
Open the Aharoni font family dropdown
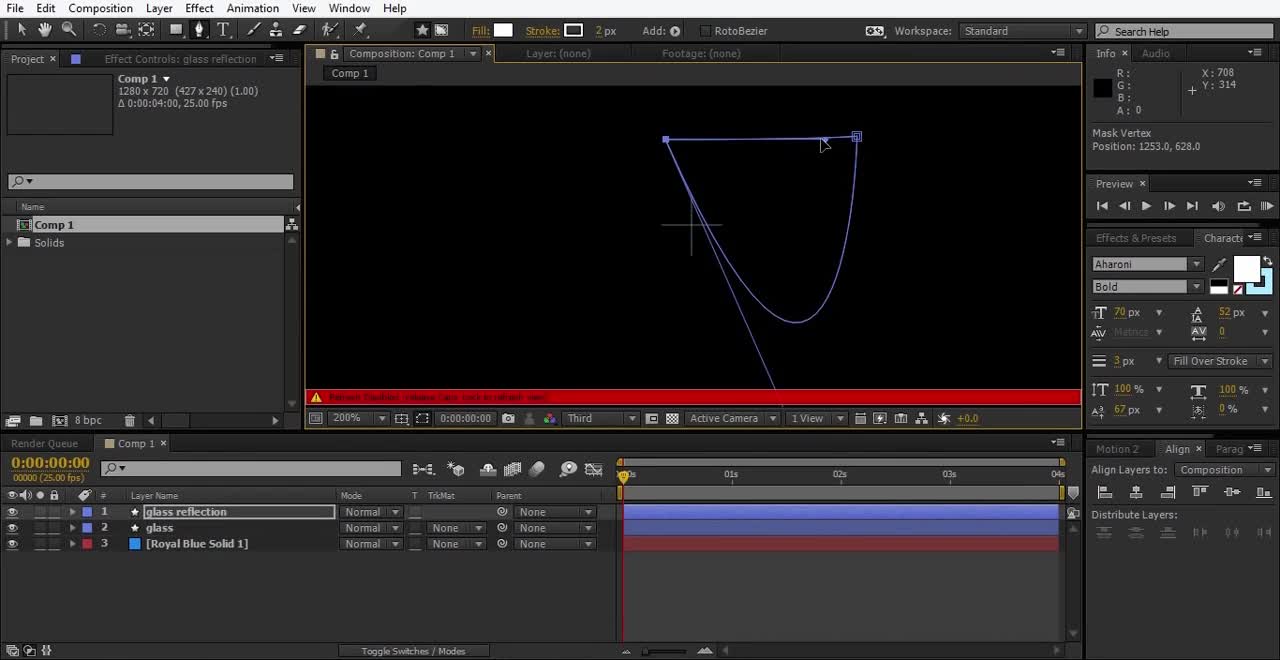pos(1147,265)
